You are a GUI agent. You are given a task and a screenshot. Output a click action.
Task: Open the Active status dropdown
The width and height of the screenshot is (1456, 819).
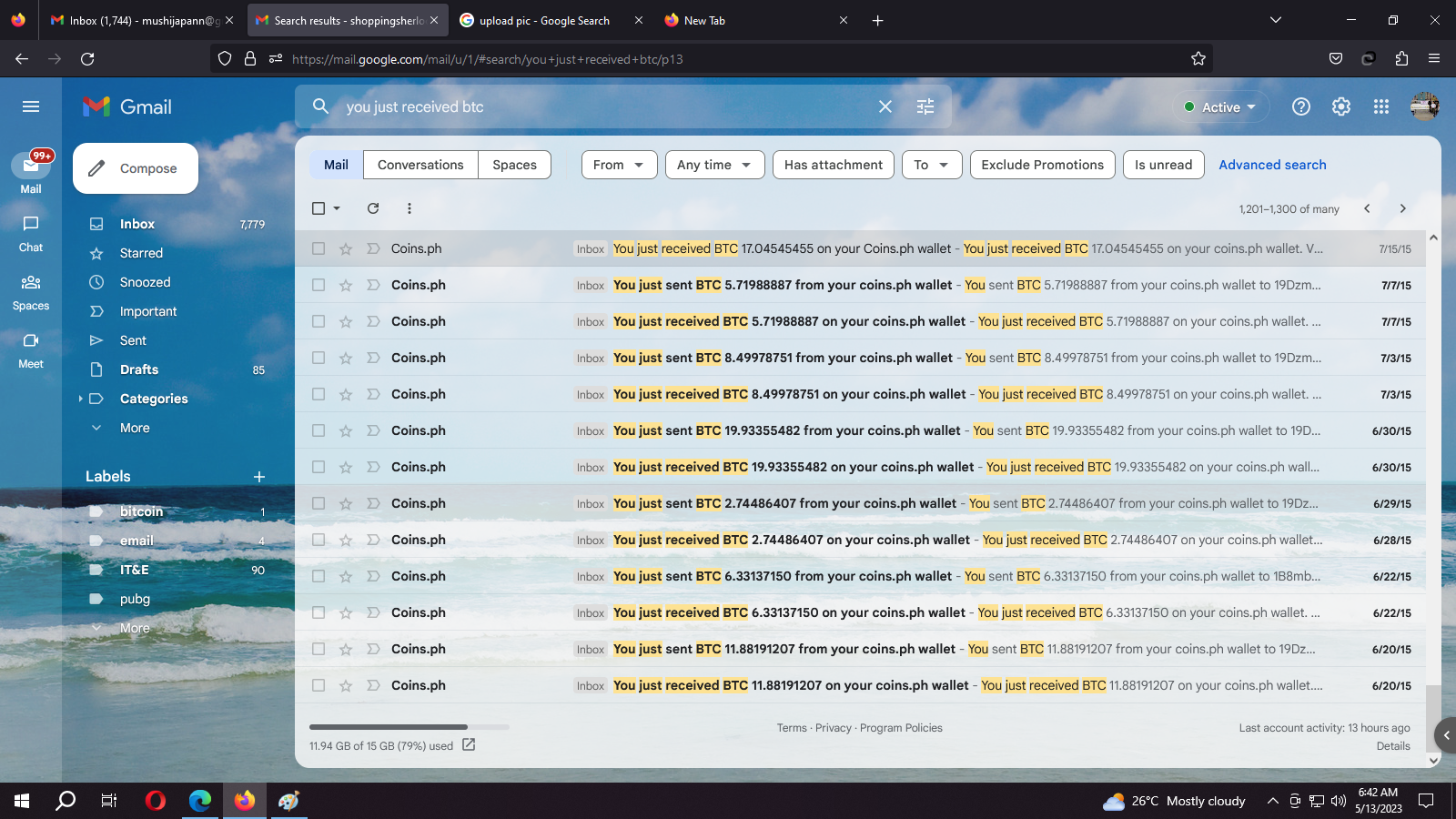(1220, 106)
